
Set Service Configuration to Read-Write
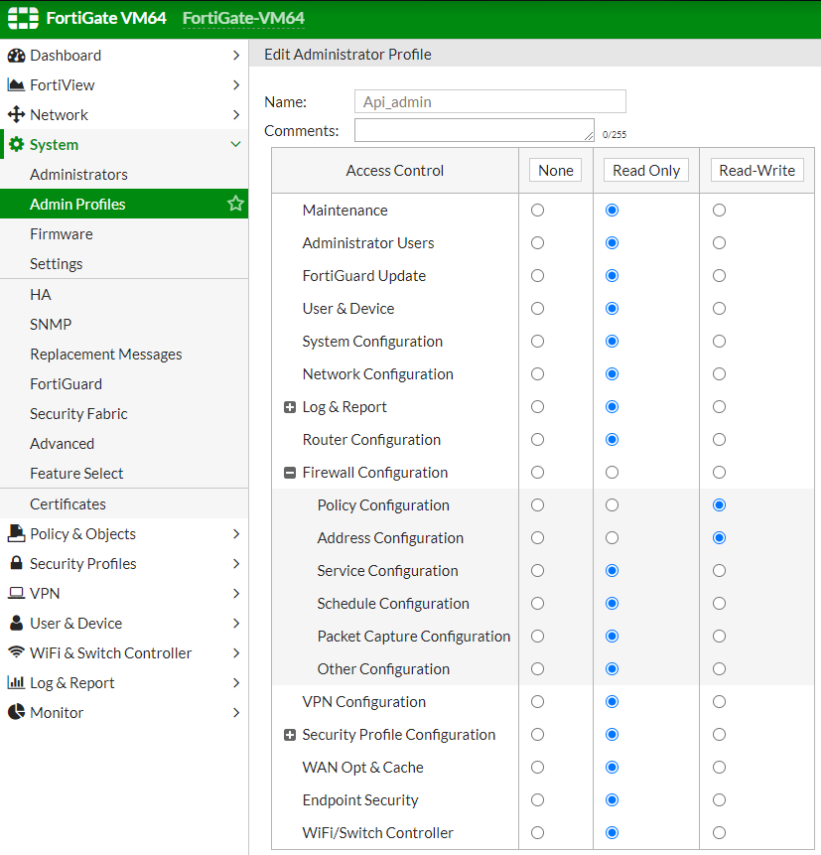click(x=719, y=570)
